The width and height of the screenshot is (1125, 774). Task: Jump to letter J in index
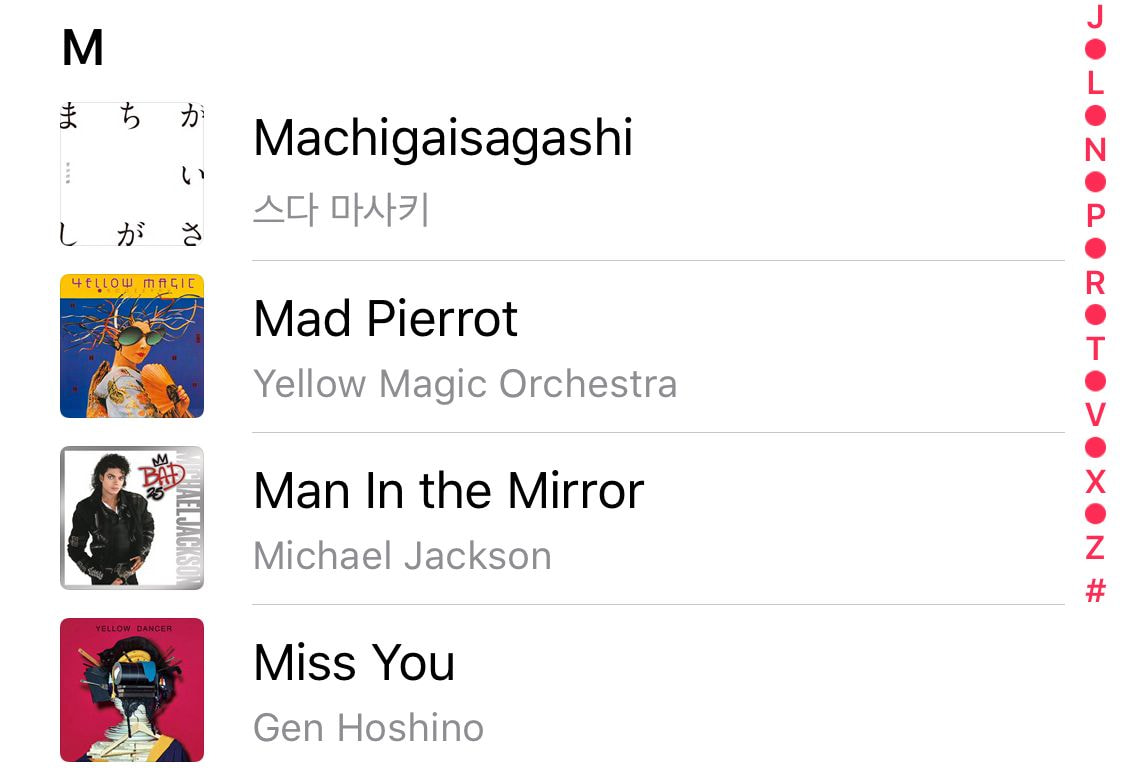[1095, 16]
